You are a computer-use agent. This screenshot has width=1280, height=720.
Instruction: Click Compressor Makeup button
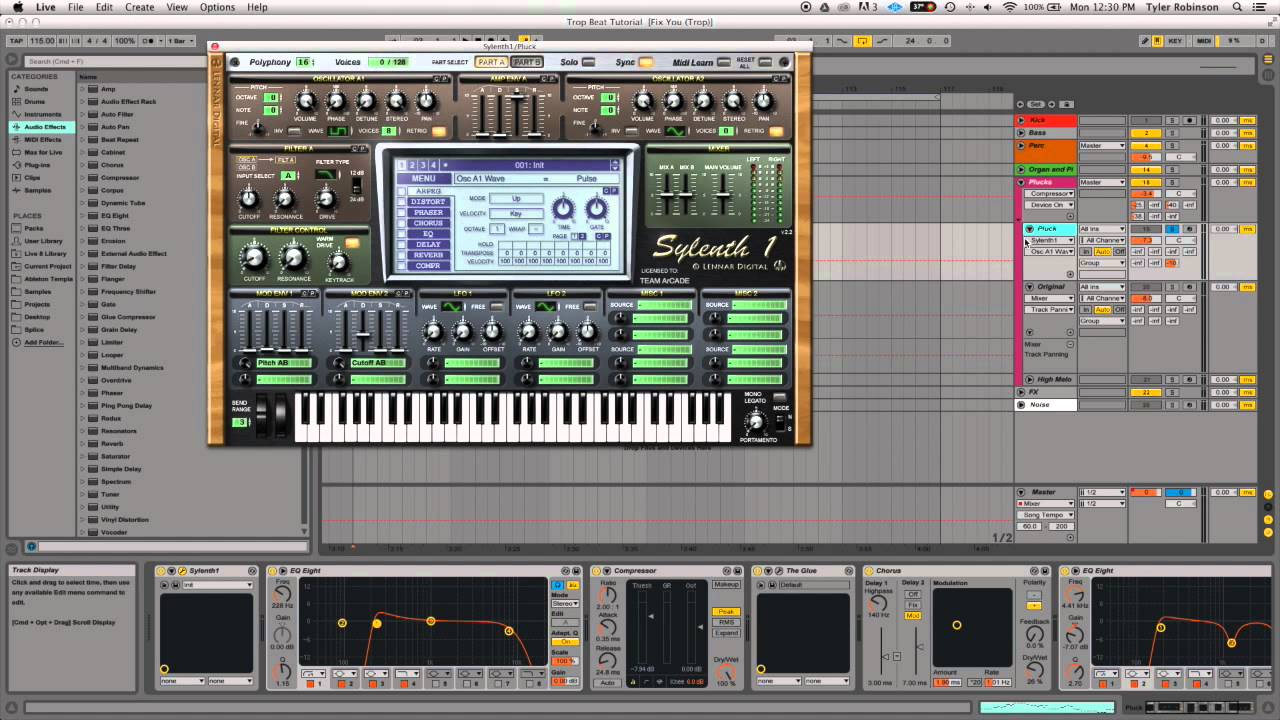click(726, 584)
